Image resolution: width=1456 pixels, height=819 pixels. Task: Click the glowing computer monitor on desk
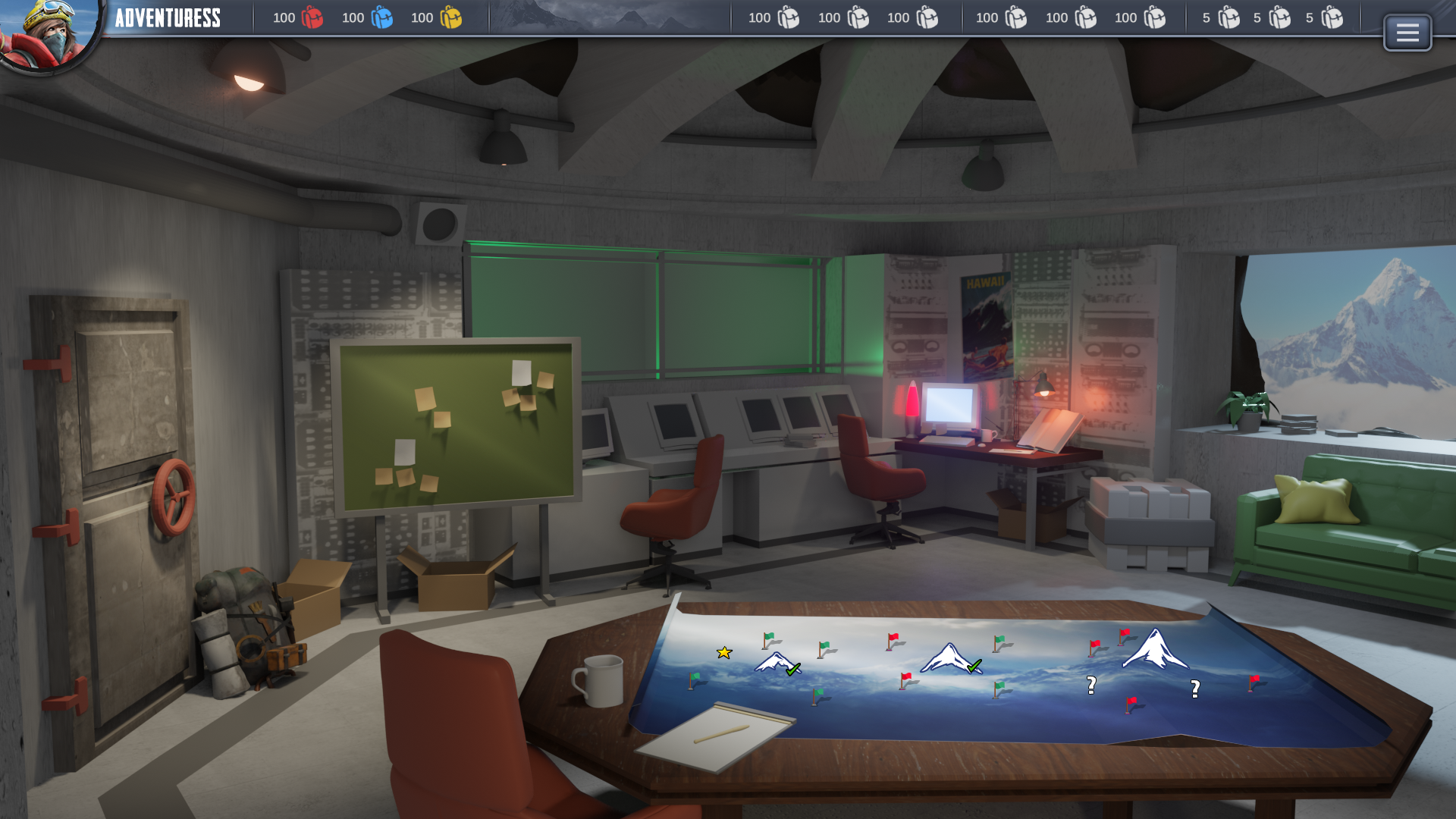[948, 406]
